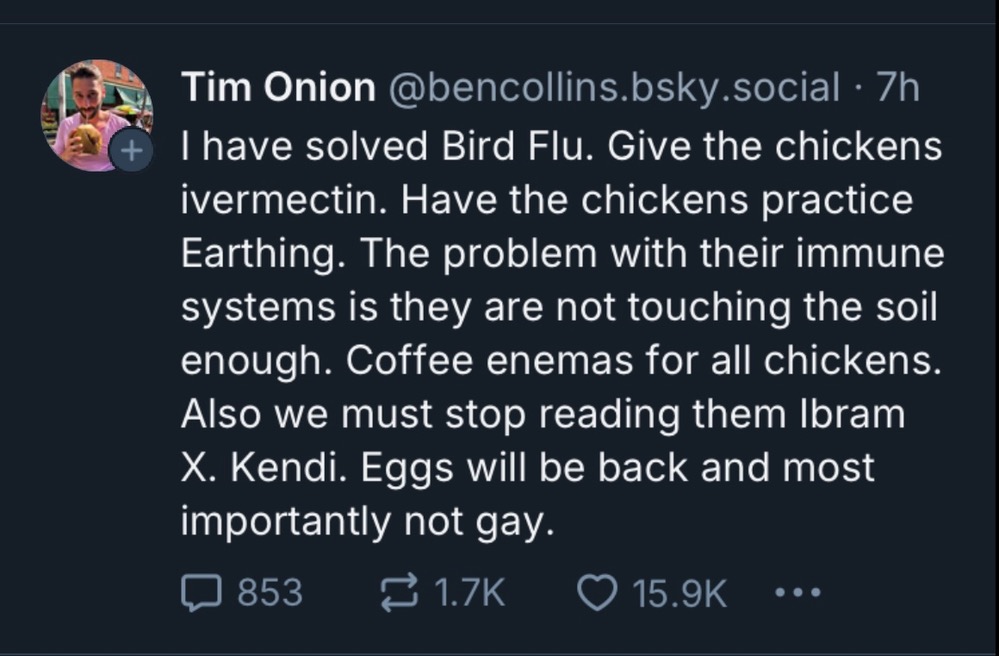The width and height of the screenshot is (999, 656).
Task: Open the three-dot more options menu
Action: tap(798, 593)
